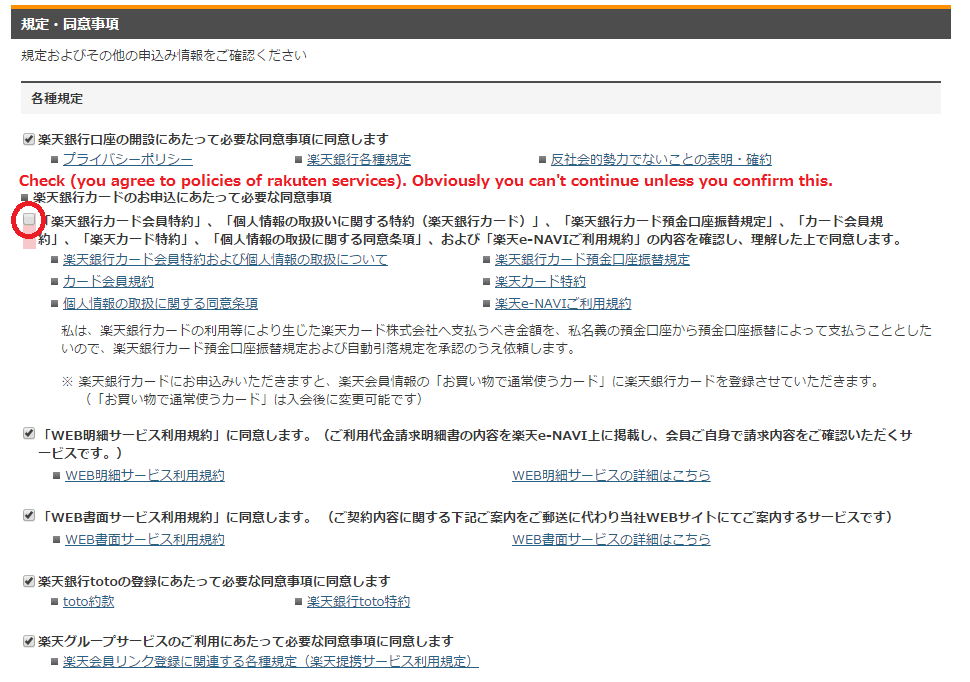Open the WEB書面サービス利用規約 link
The width and height of the screenshot is (970, 682).
tap(145, 540)
